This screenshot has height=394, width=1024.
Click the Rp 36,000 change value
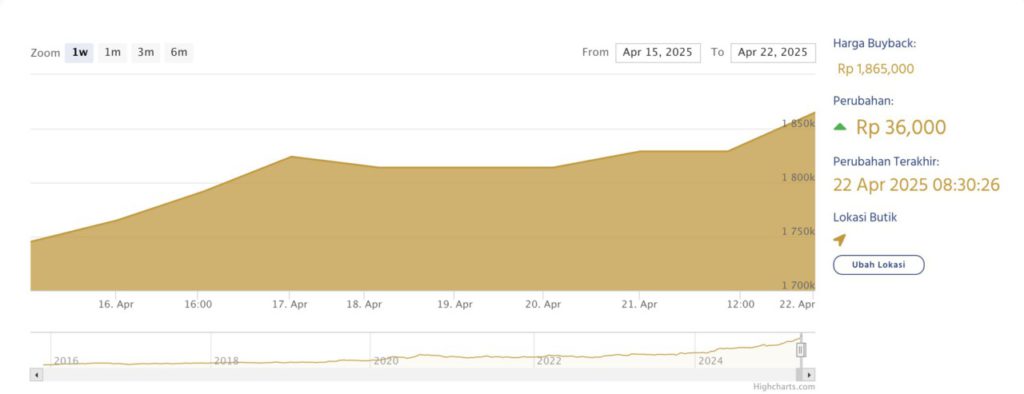(x=901, y=127)
